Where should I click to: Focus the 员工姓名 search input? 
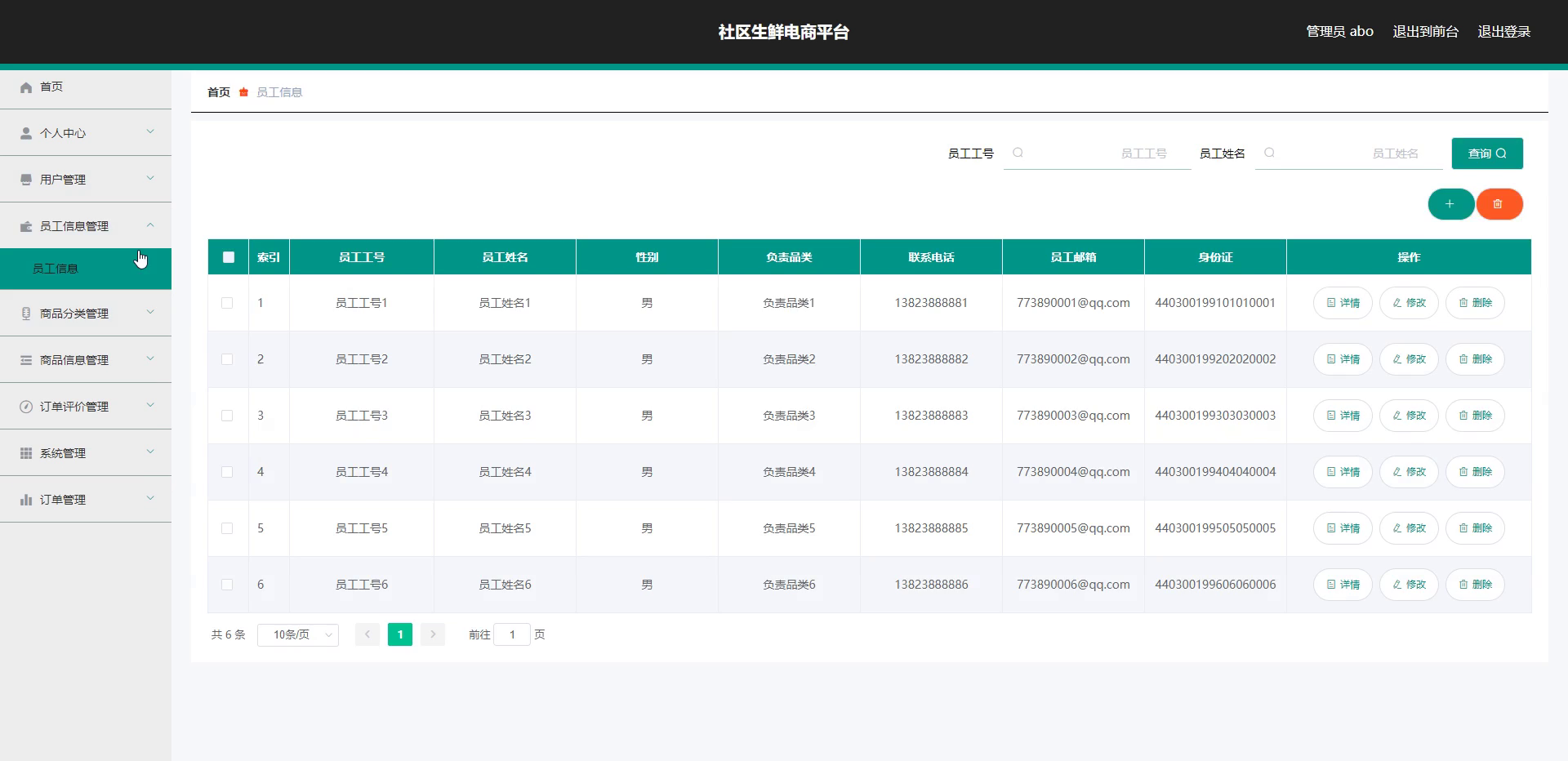pos(1349,154)
